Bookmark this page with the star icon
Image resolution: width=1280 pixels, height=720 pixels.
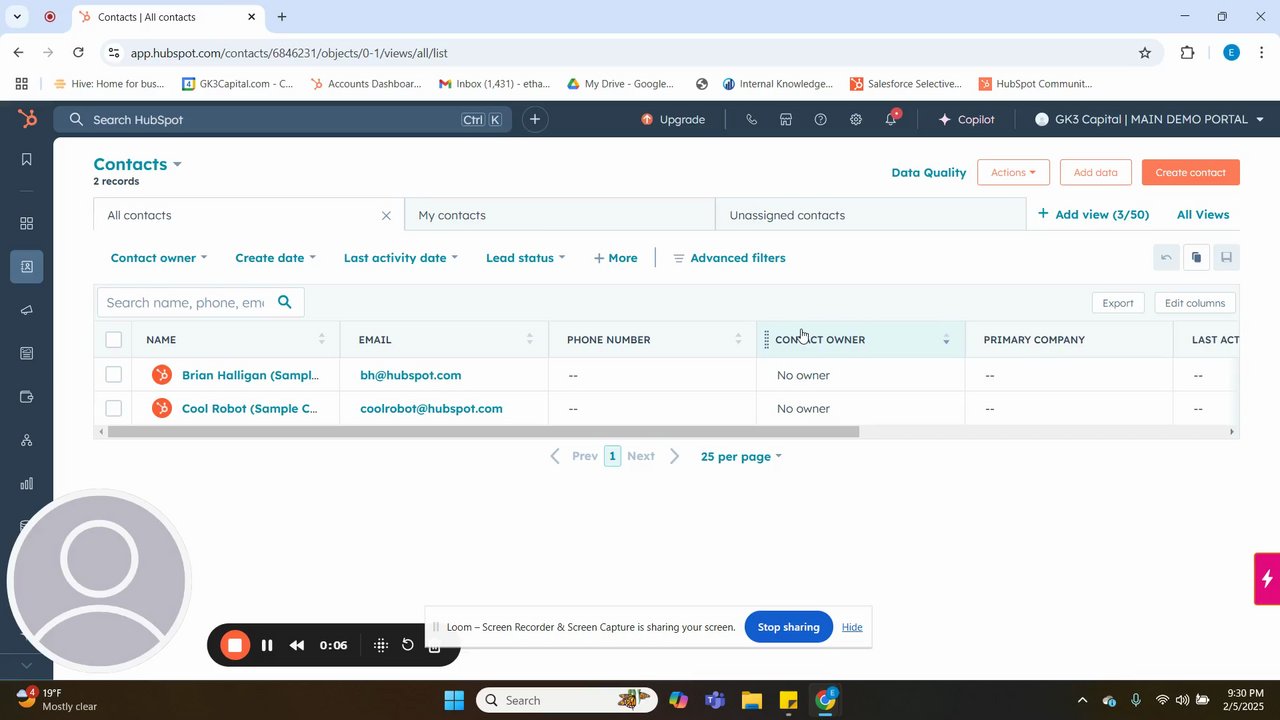pos(1145,53)
